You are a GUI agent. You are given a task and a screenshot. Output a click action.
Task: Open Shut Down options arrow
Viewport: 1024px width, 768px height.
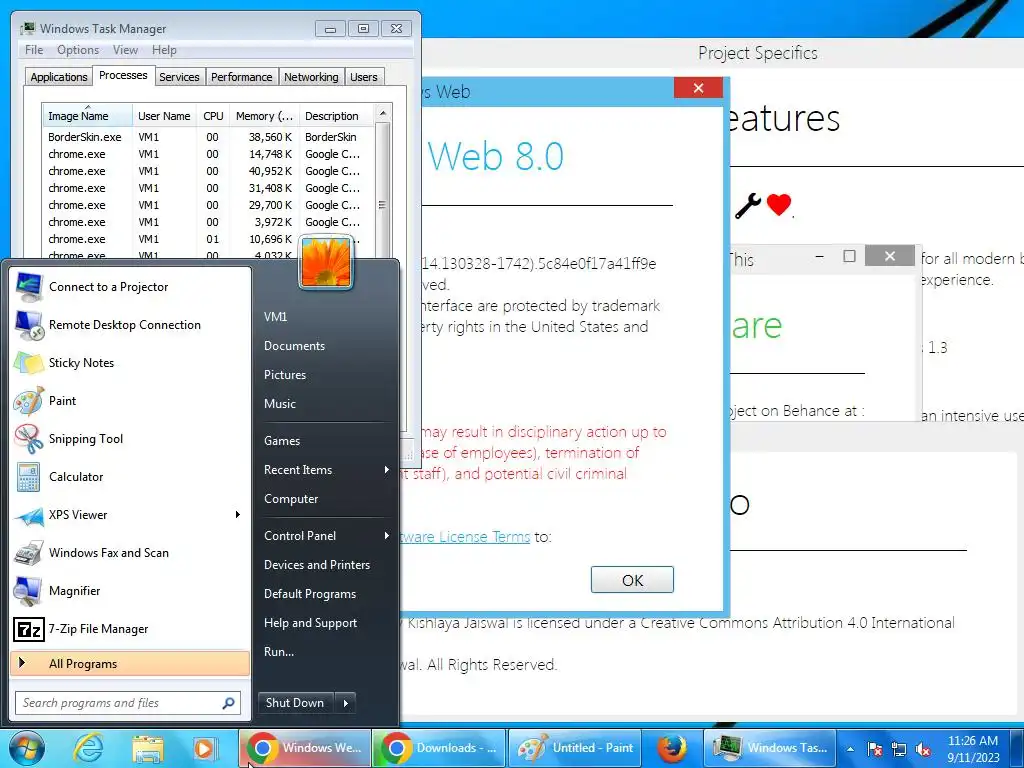[x=345, y=703]
